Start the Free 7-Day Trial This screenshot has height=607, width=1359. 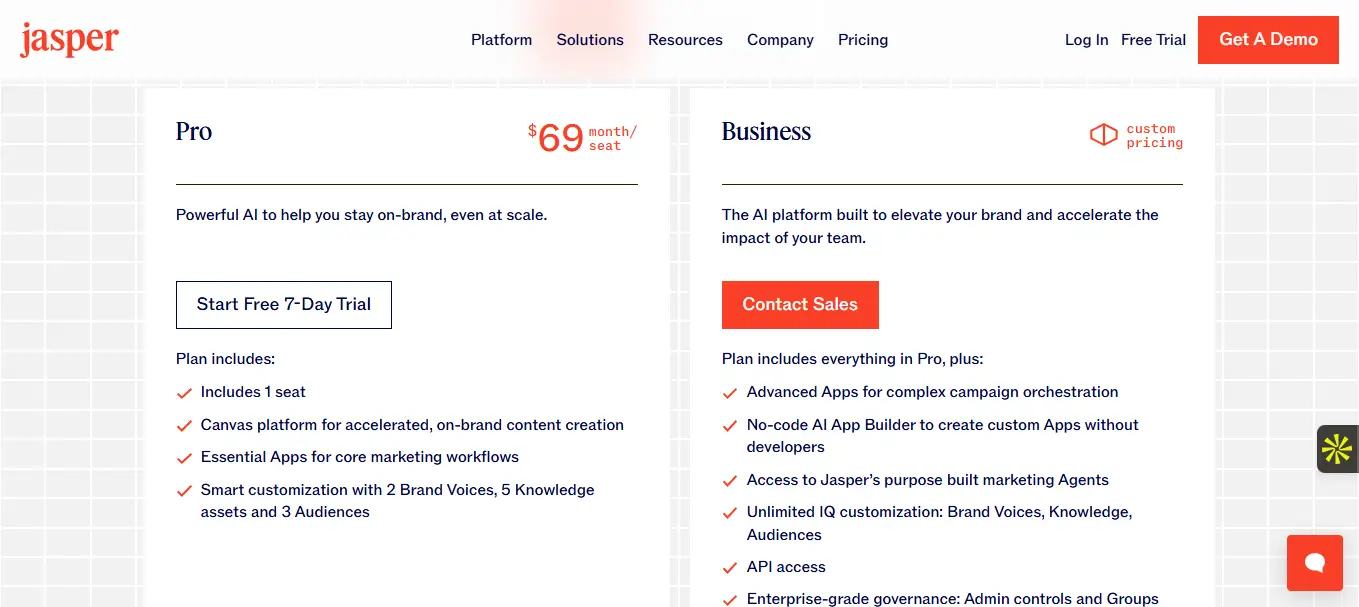point(284,305)
